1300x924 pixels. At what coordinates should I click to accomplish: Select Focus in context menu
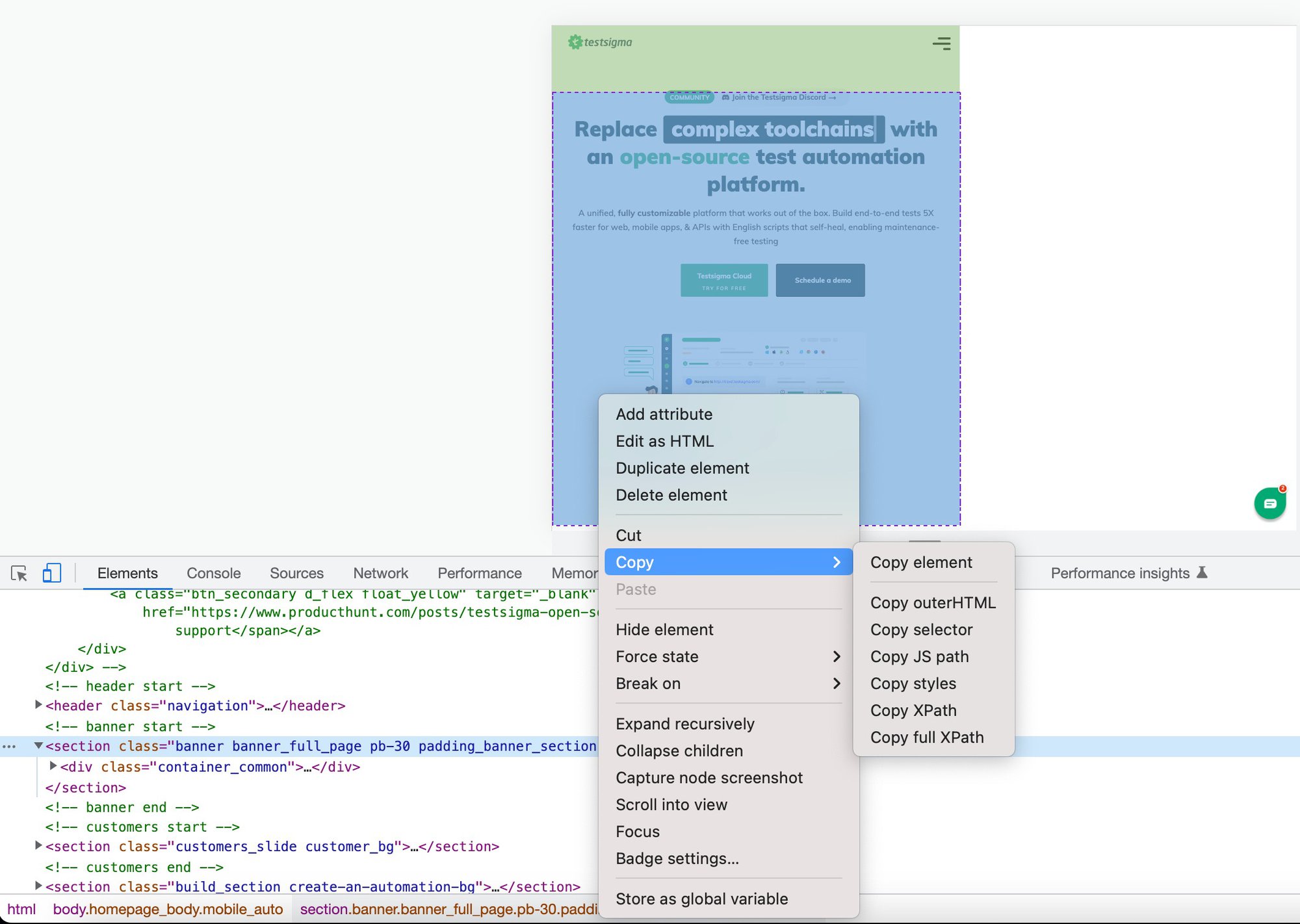pos(729,832)
